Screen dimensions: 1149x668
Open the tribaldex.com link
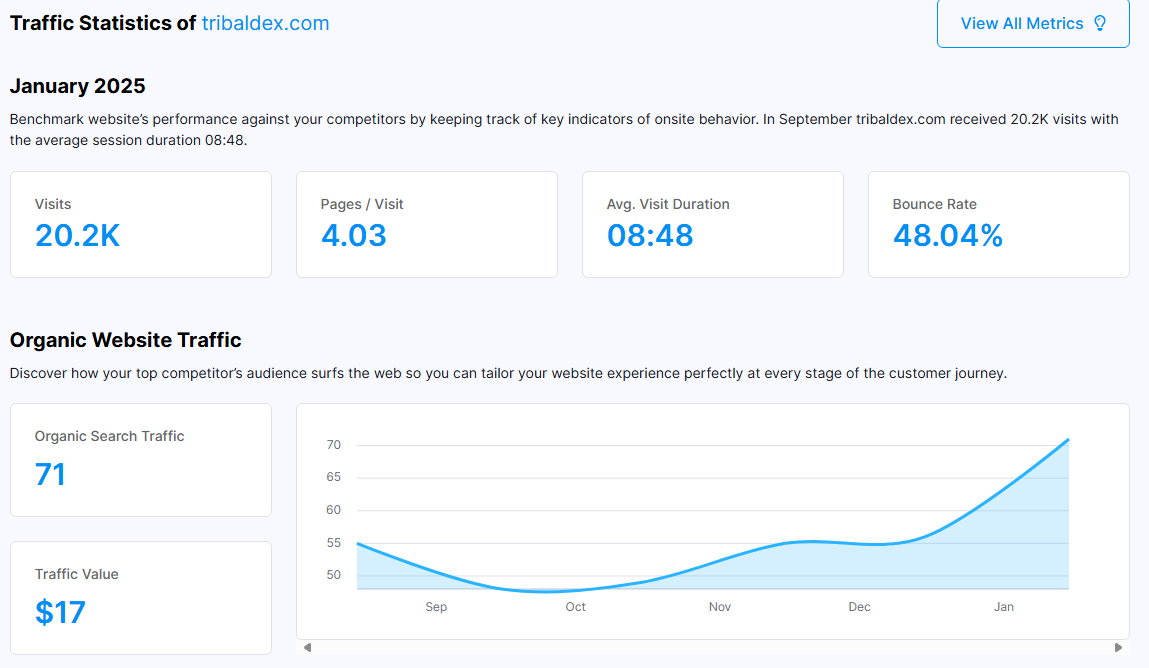pyautogui.click(x=265, y=23)
